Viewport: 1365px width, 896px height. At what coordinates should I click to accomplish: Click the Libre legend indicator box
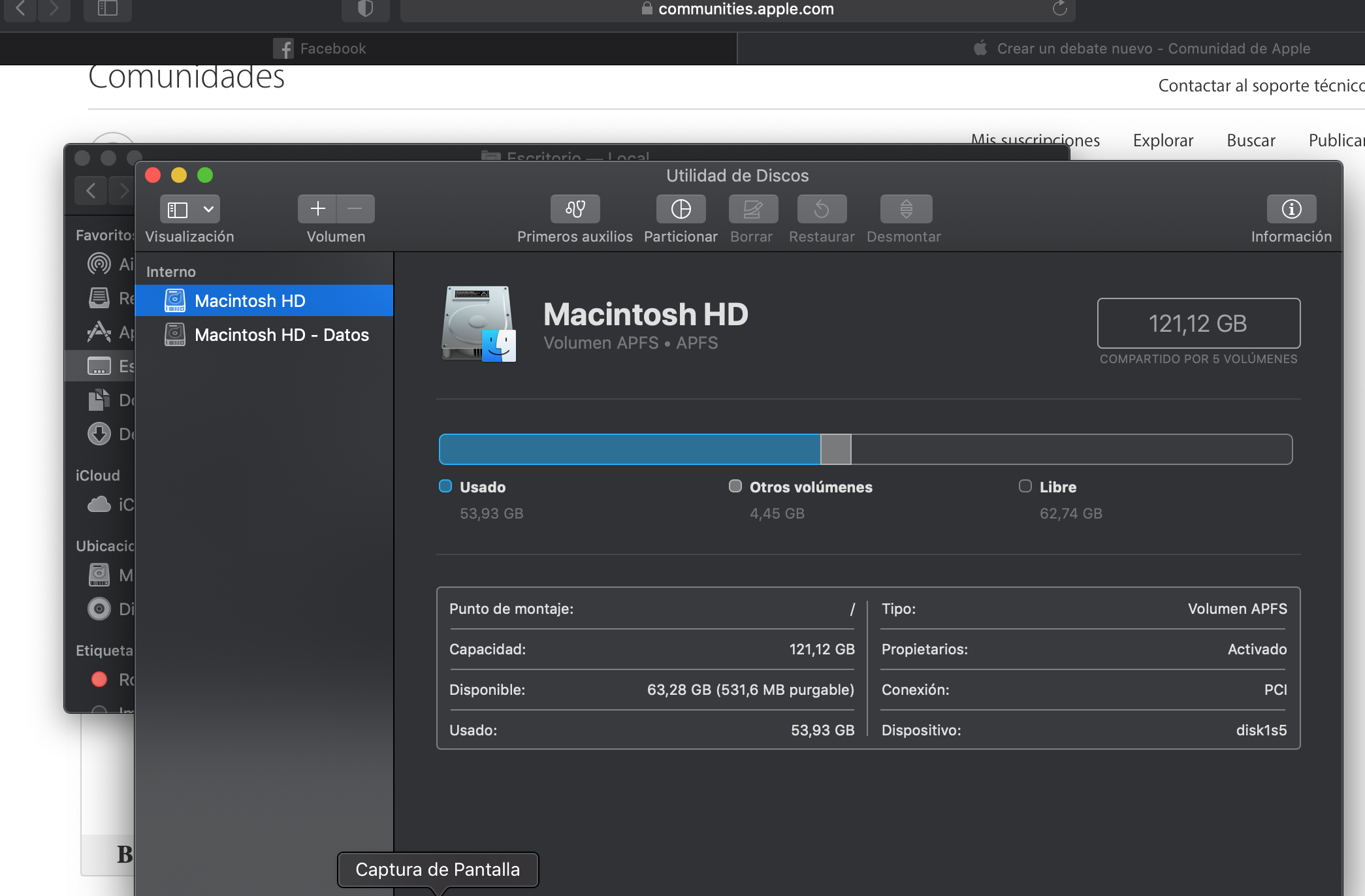[1025, 486]
